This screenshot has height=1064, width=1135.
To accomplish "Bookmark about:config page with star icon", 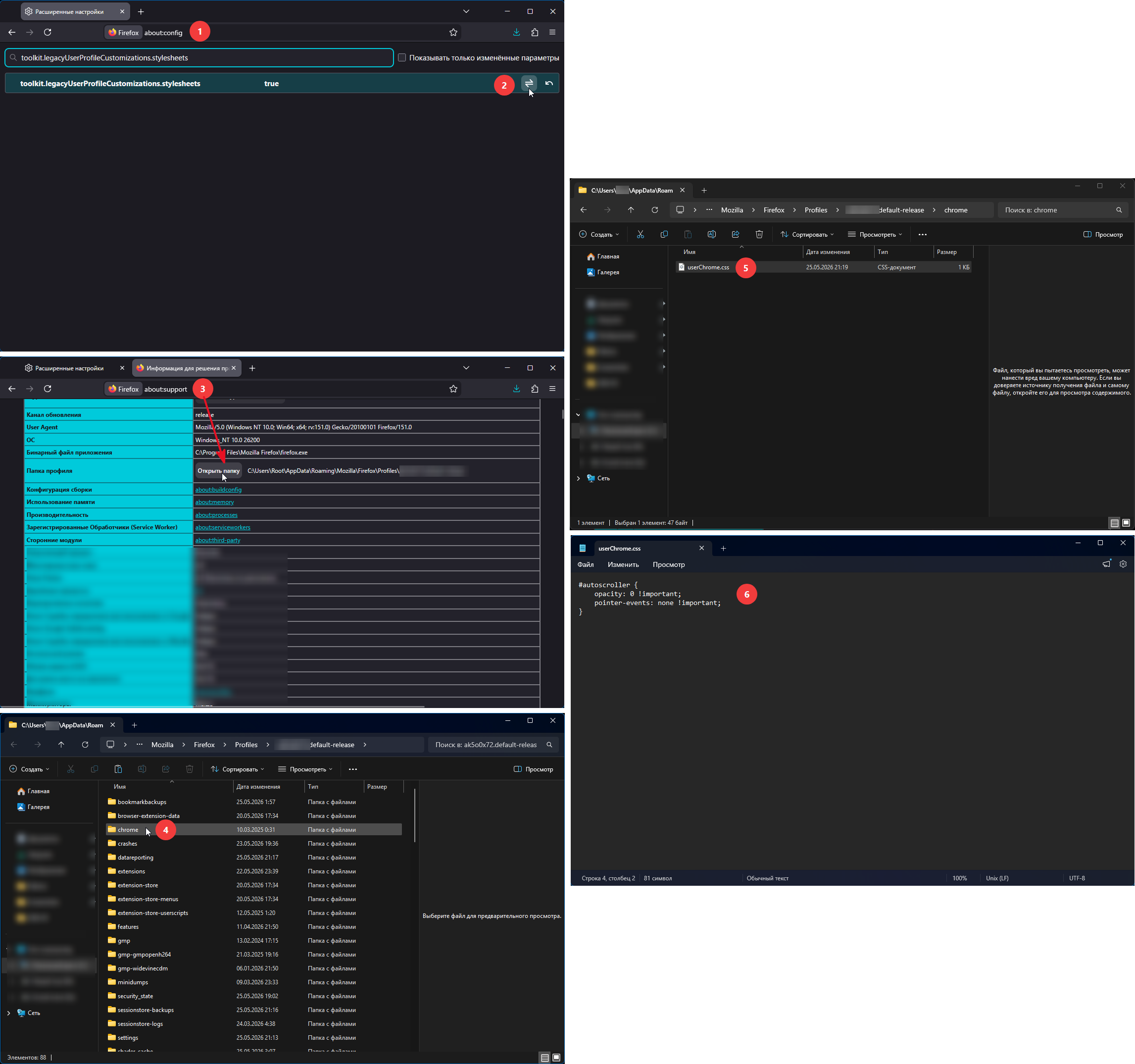I will pos(453,33).
